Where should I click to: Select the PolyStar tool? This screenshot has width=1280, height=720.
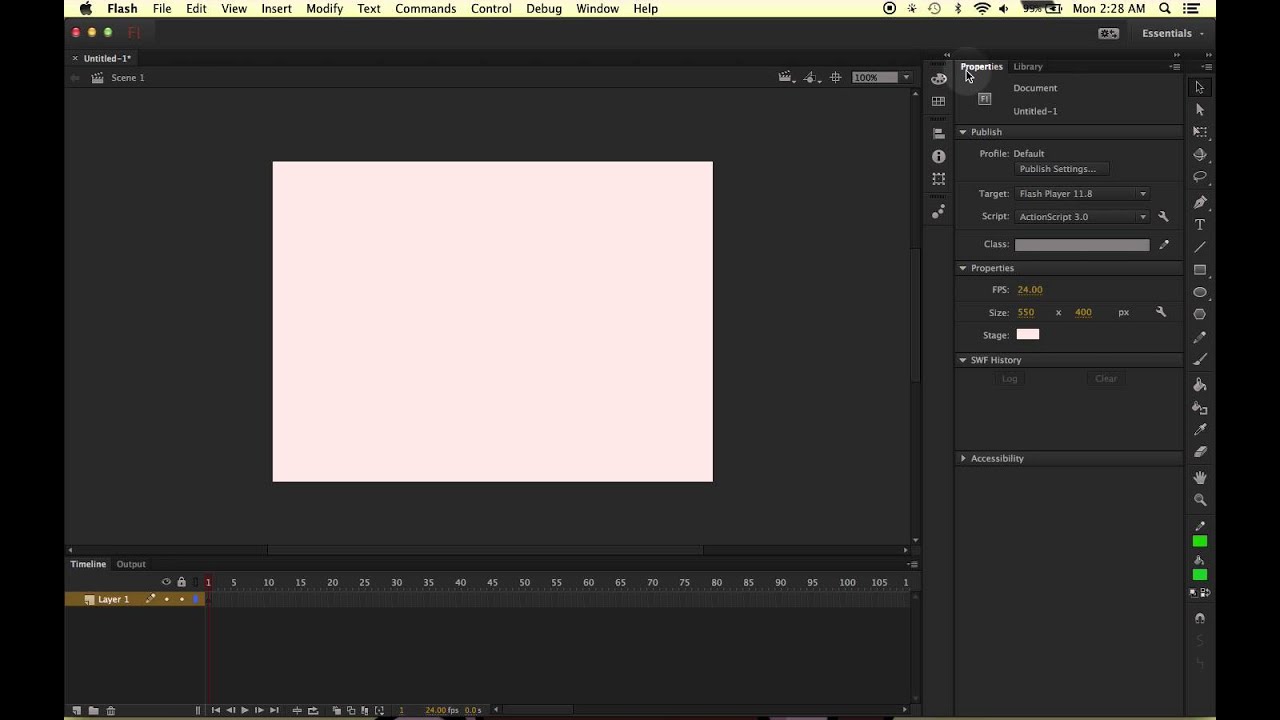click(1200, 314)
